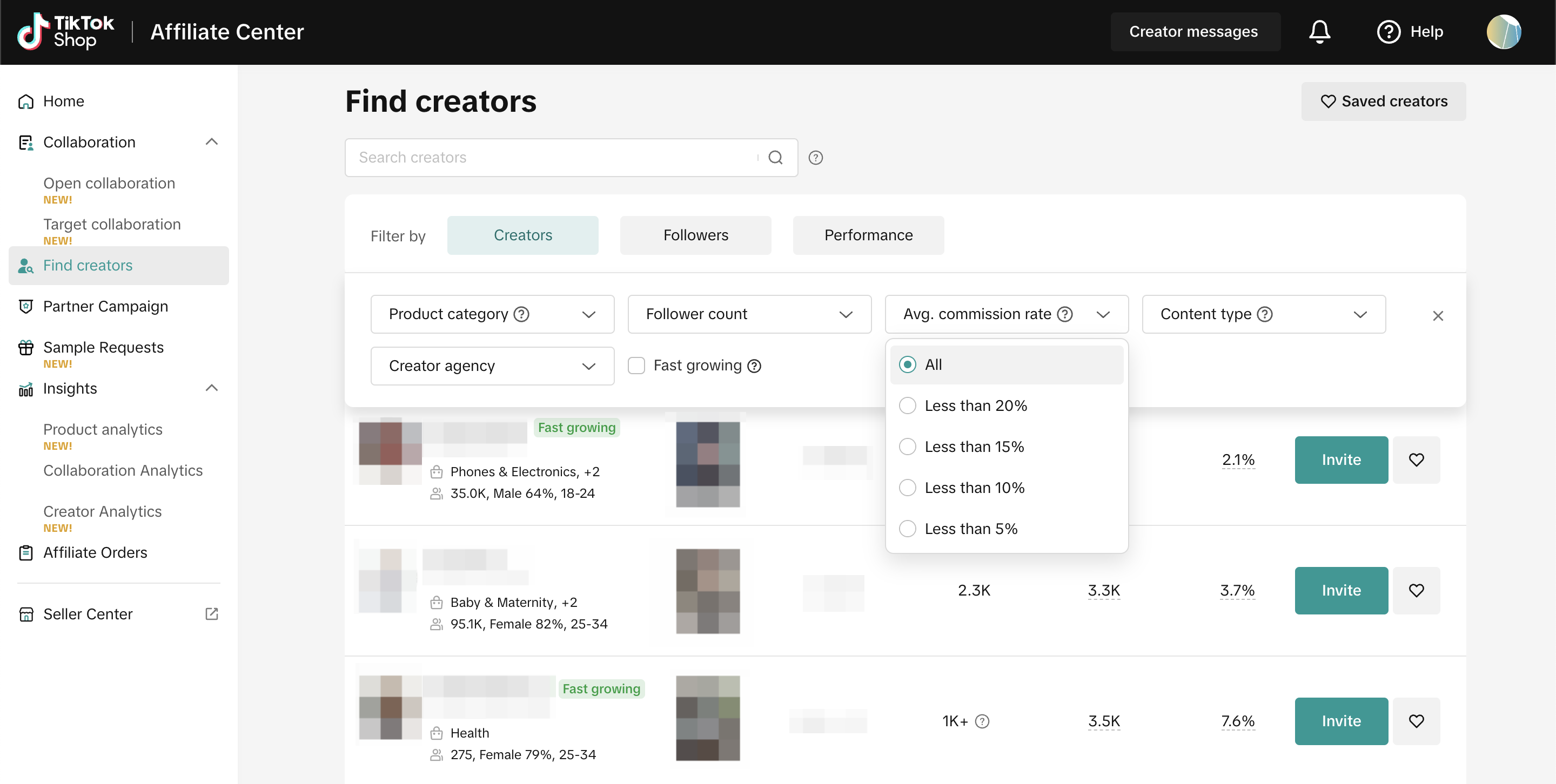Viewport: 1556px width, 784px height.
Task: Save first creator with heart icon
Action: [x=1416, y=460]
